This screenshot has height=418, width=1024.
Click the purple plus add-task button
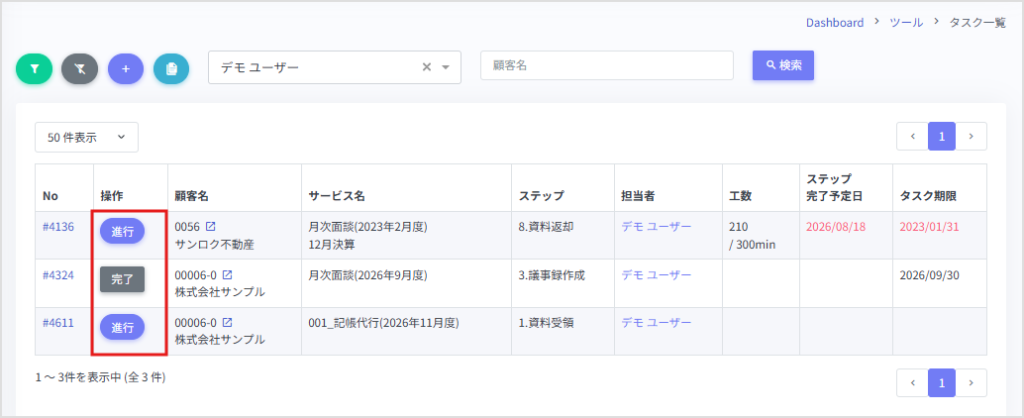coord(125,69)
